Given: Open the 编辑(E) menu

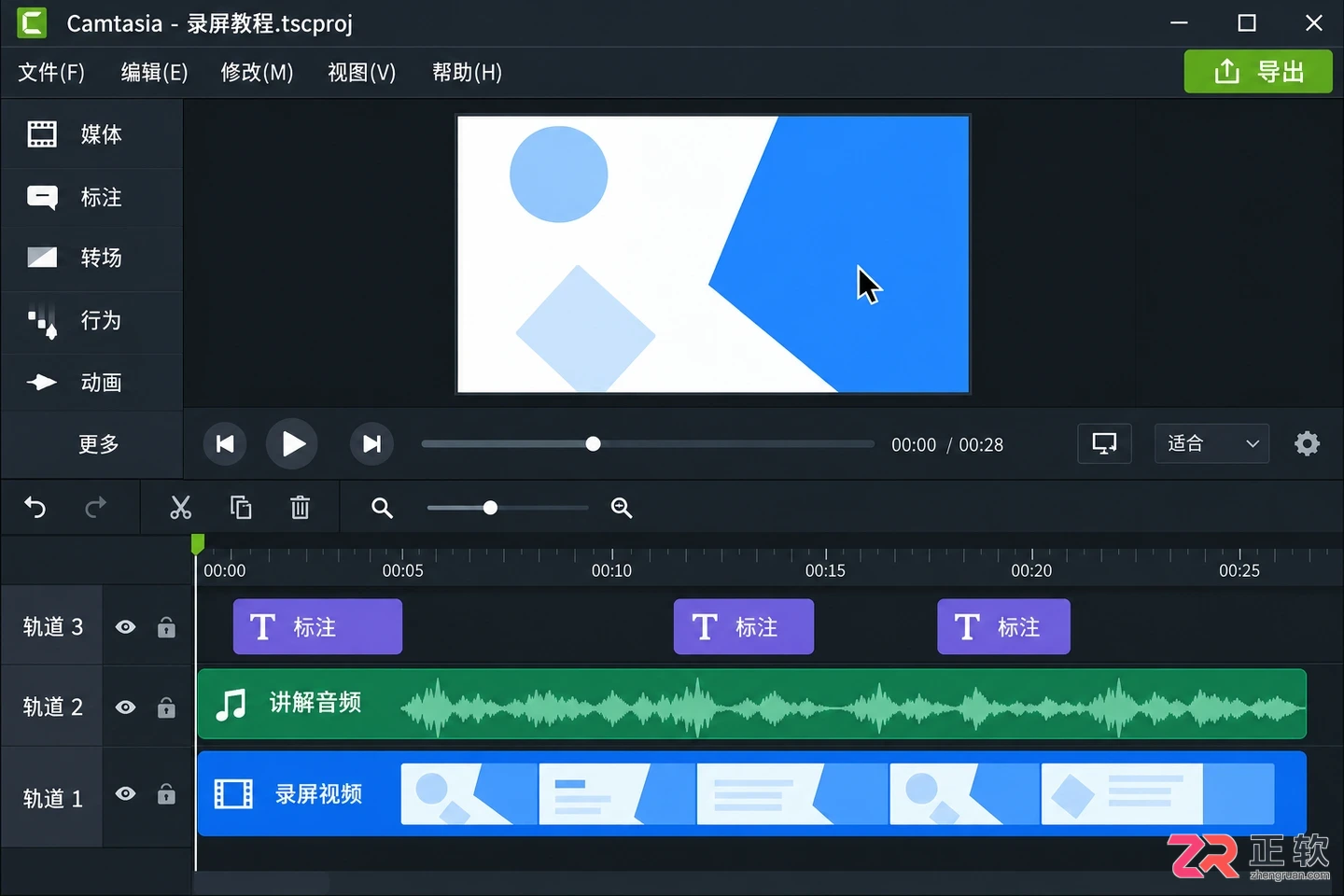Looking at the screenshot, I should (154, 72).
